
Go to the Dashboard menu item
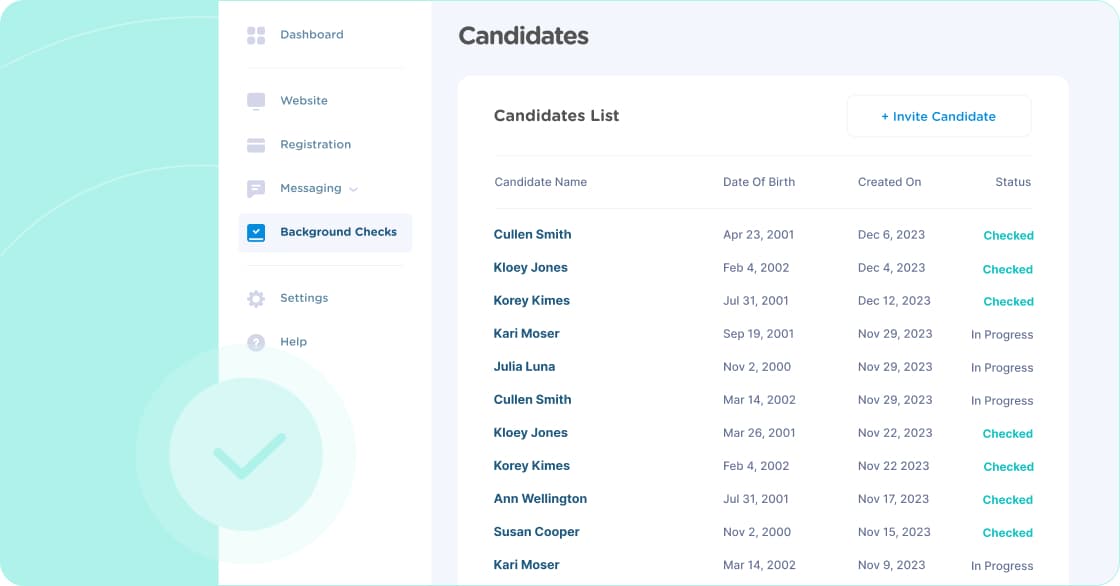(311, 34)
